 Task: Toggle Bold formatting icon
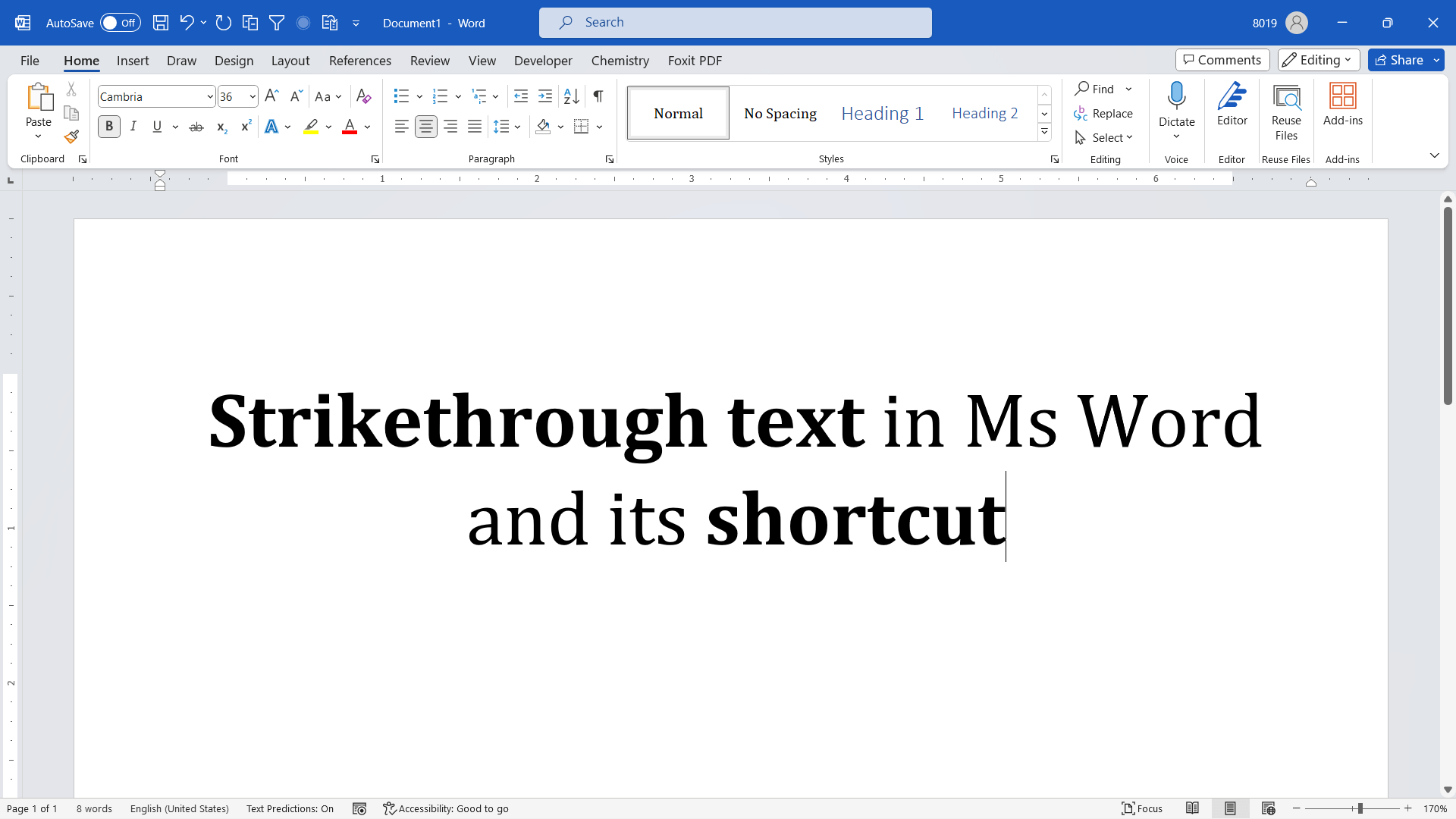click(109, 127)
